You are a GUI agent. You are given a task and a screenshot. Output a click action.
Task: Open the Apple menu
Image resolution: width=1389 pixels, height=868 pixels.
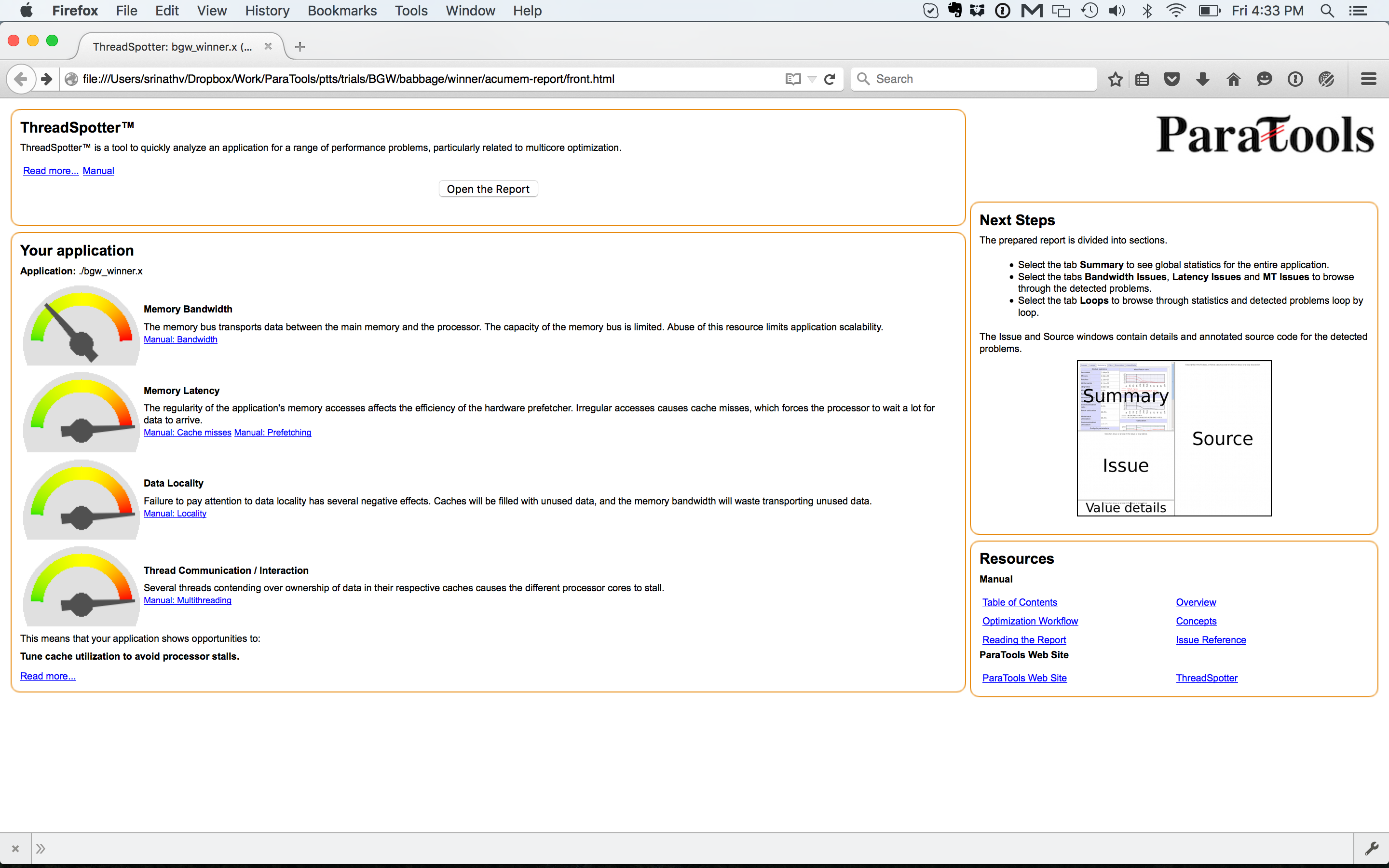point(27,10)
